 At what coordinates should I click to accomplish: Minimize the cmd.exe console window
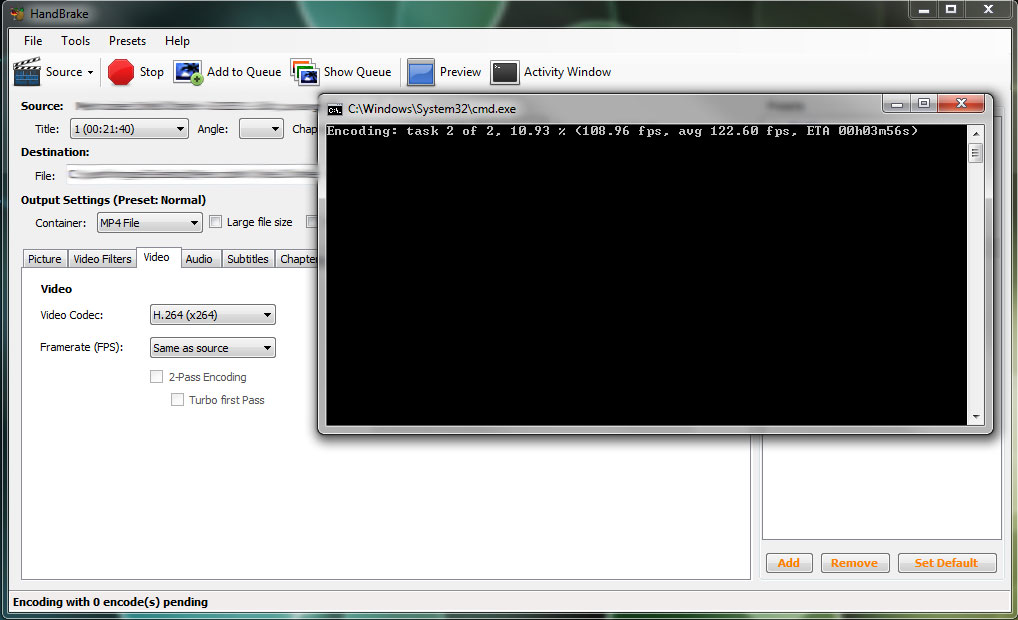897,104
